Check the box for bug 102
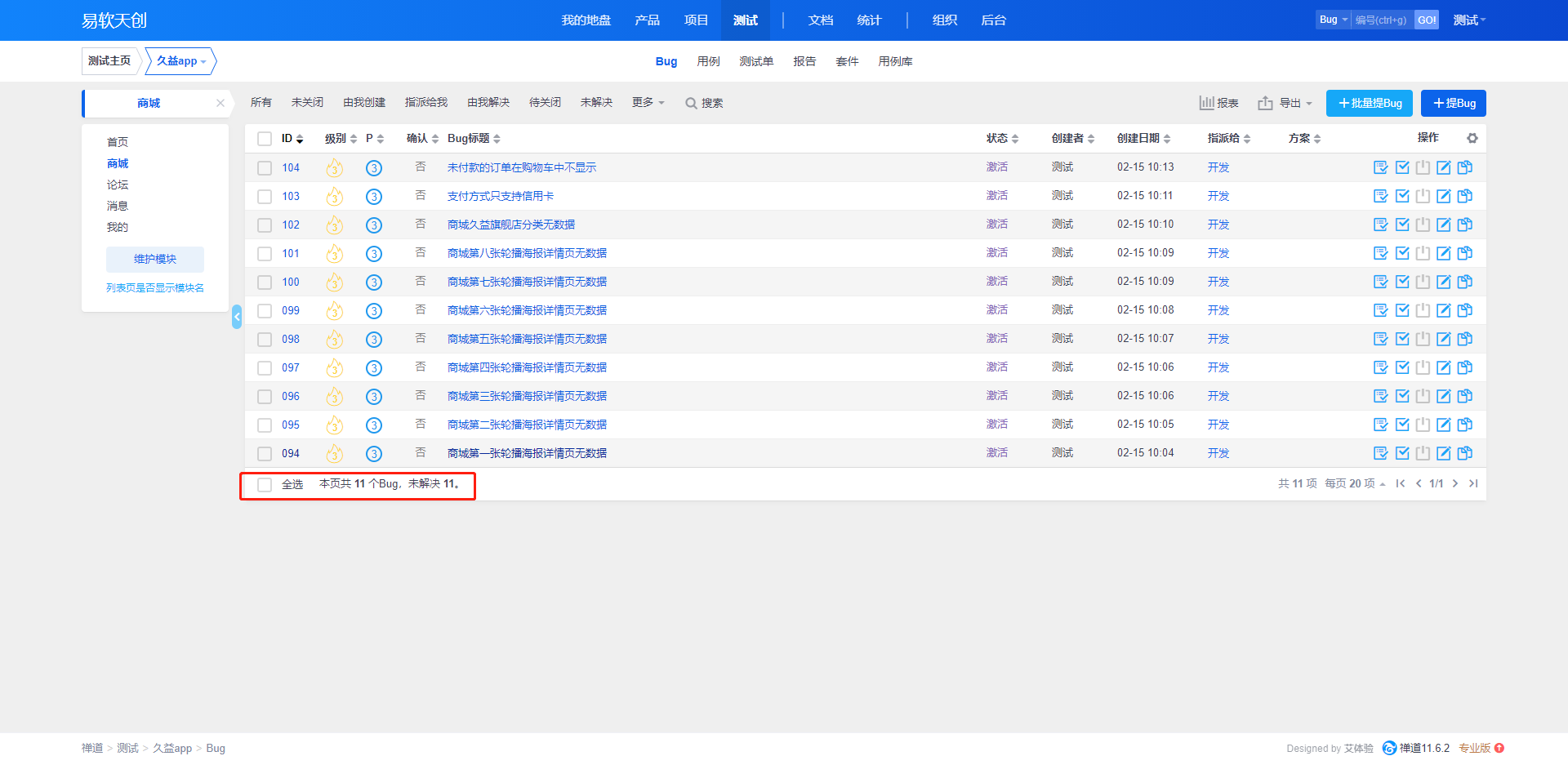 pos(265,225)
